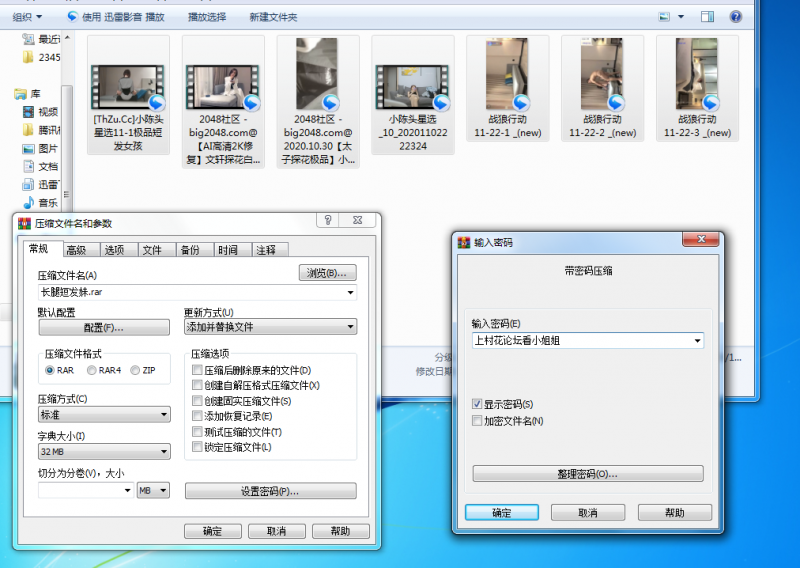Select the ZIP format radio button

pos(135,370)
